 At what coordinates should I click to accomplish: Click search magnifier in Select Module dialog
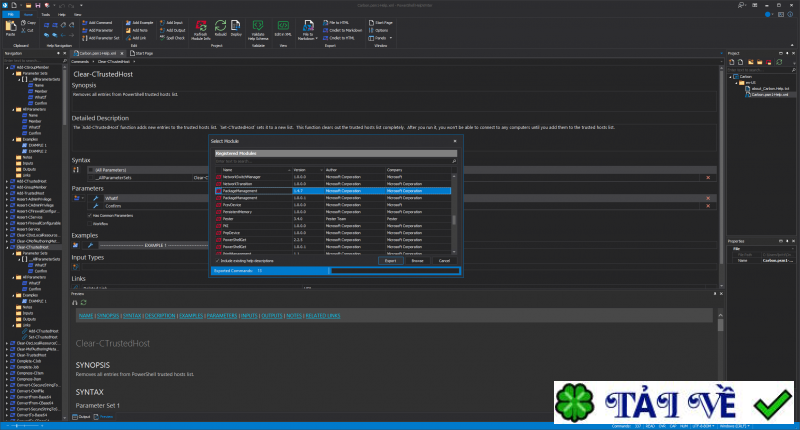point(454,161)
